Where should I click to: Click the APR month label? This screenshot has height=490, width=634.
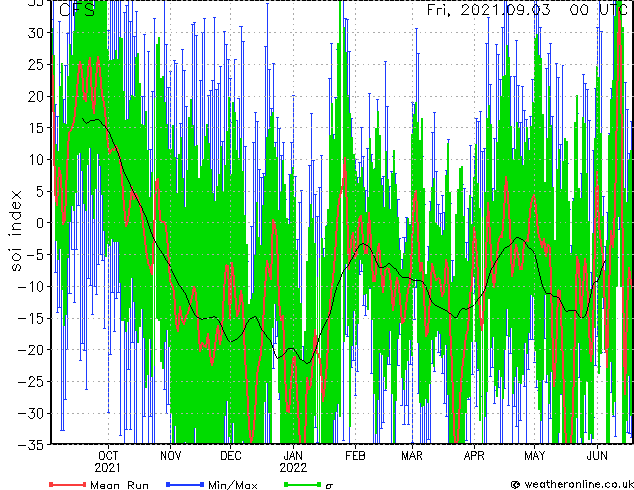tap(474, 456)
